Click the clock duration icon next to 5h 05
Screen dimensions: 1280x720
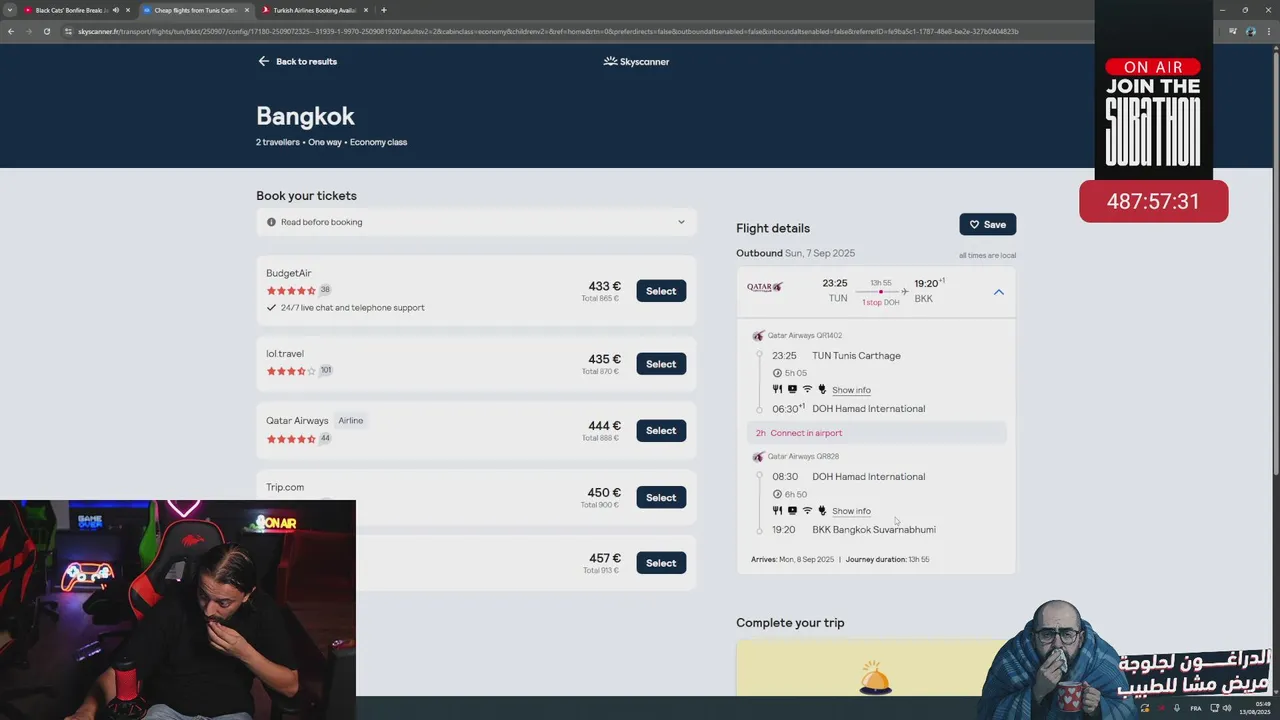[x=777, y=373]
